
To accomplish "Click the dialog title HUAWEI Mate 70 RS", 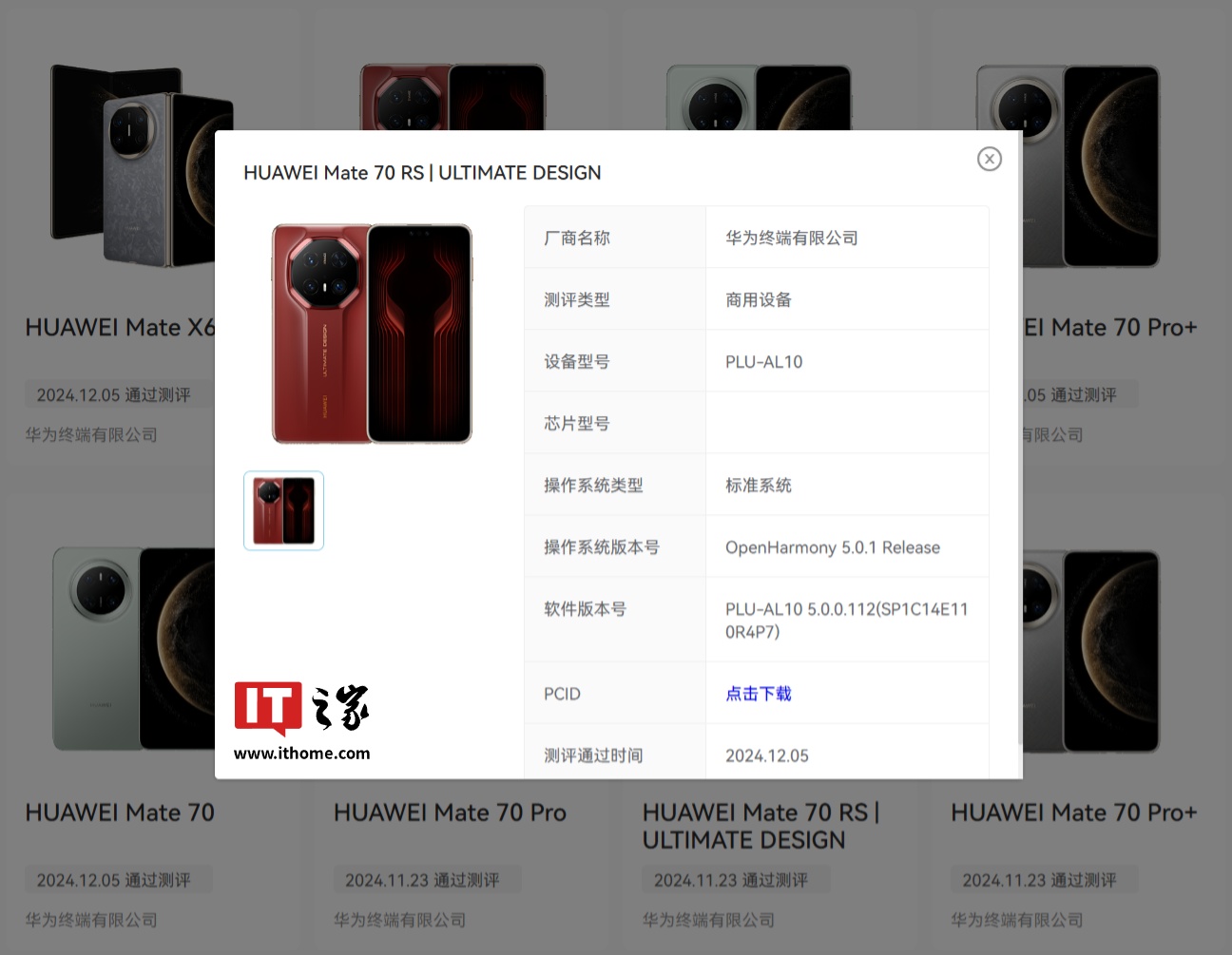I will [334, 173].
